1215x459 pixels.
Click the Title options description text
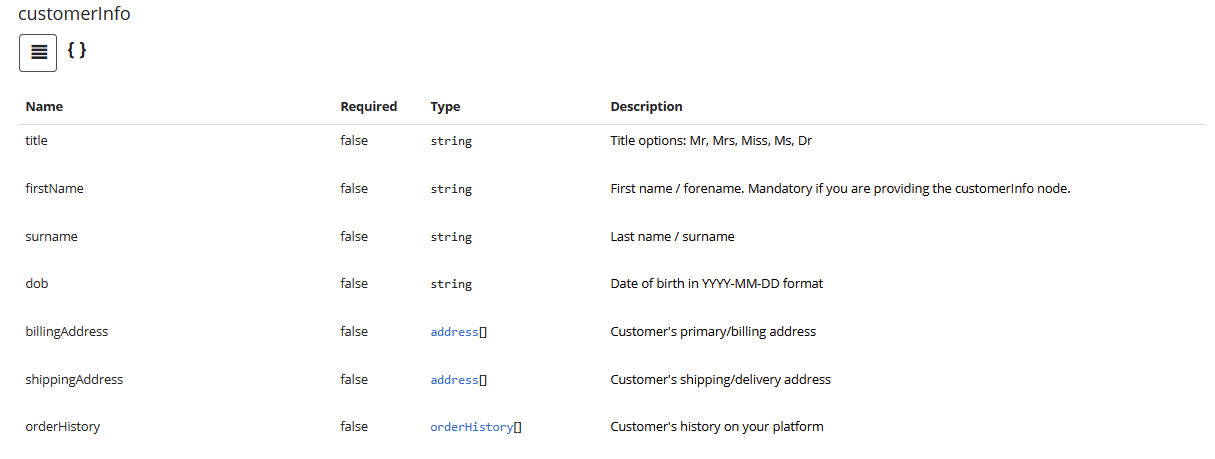pyautogui.click(x=711, y=141)
